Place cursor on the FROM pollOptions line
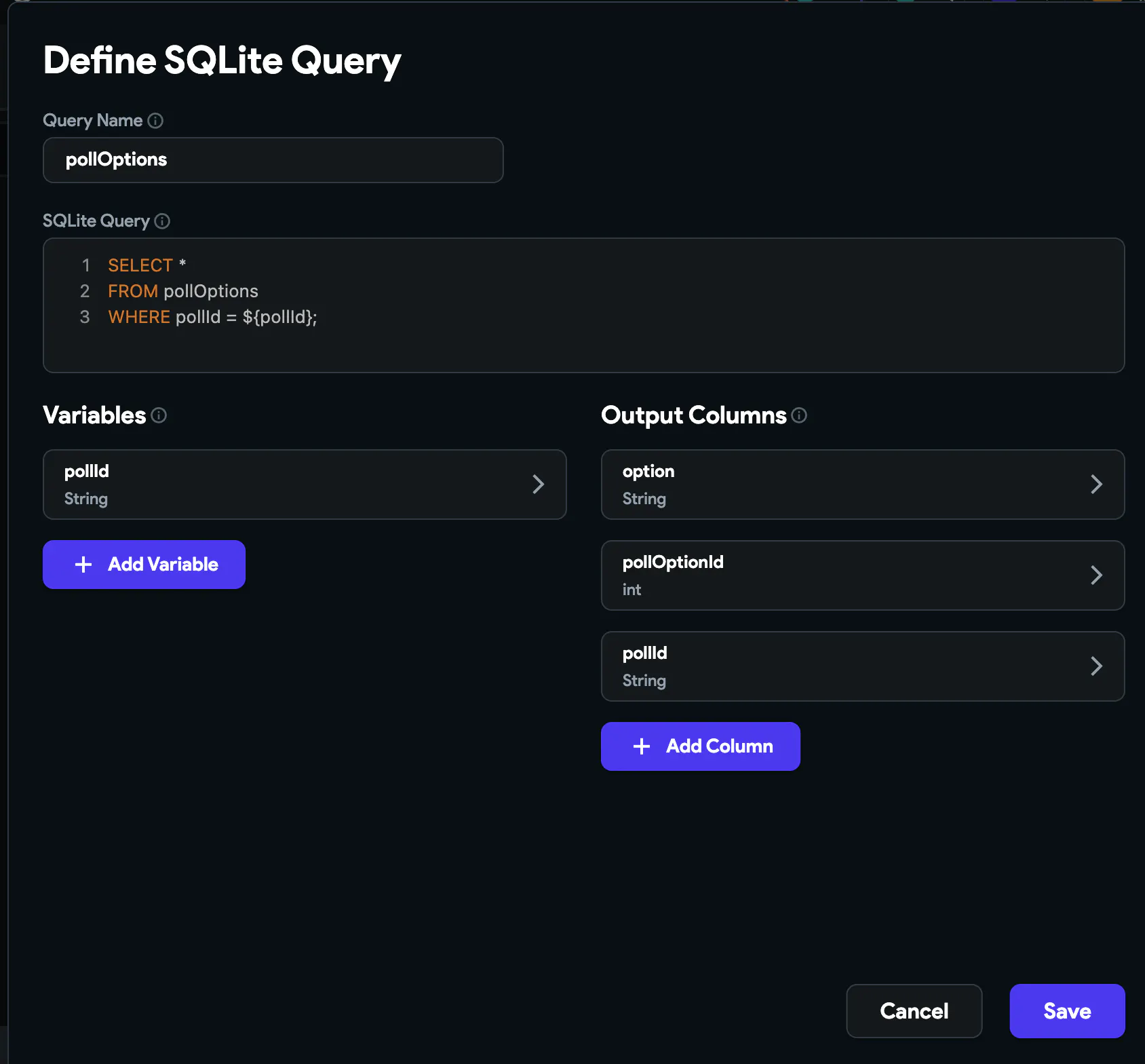Screen dimensions: 1145x1064 pyautogui.click(x=210, y=292)
